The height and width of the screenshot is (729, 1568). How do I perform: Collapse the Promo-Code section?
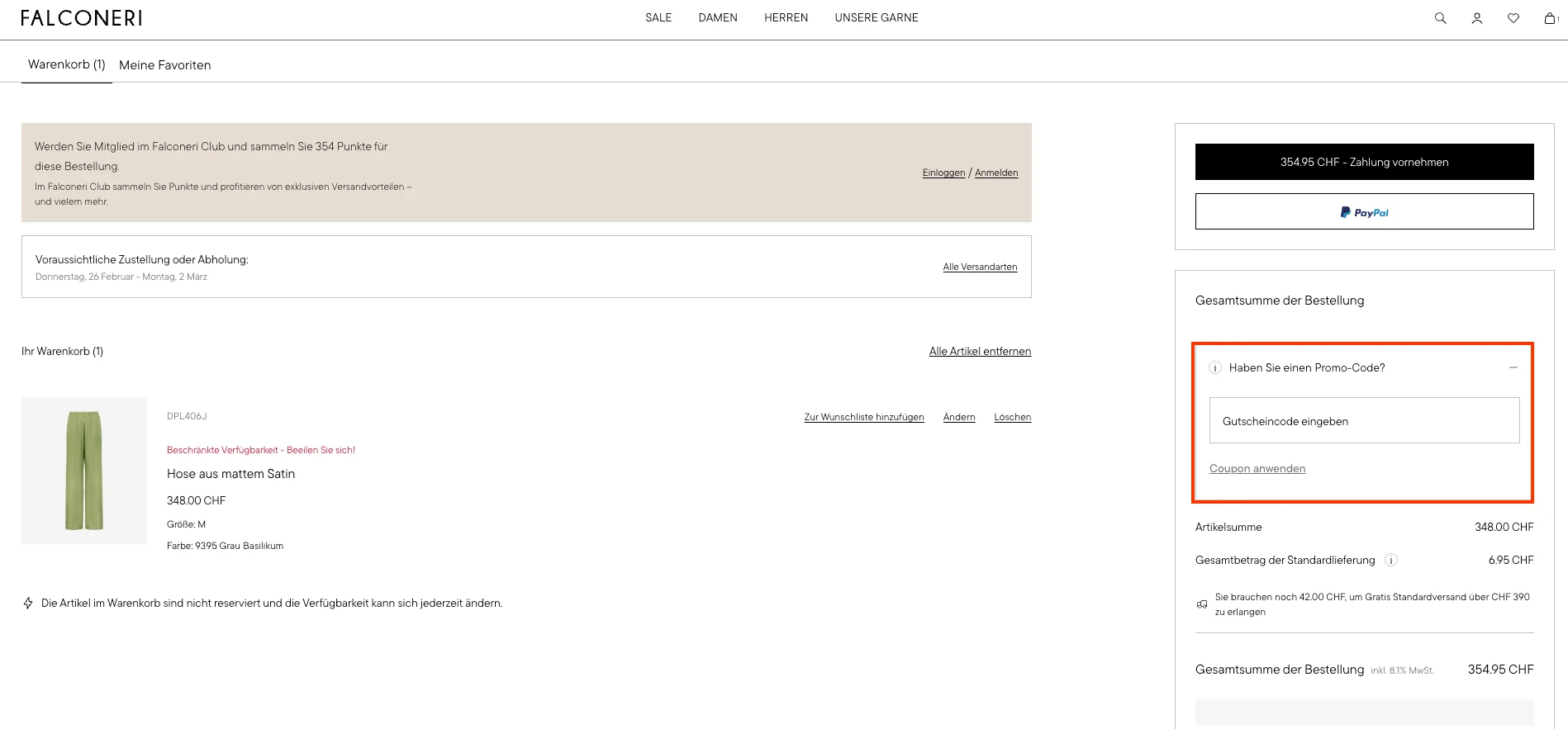[x=1513, y=368]
